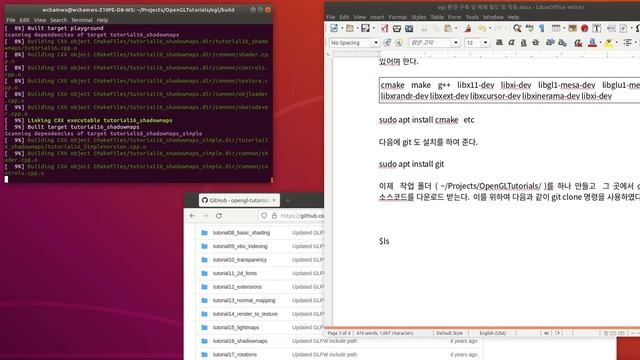The image size is (640, 360).
Task: Open the No Spacing paragraph style dropdown
Action: 376,42
